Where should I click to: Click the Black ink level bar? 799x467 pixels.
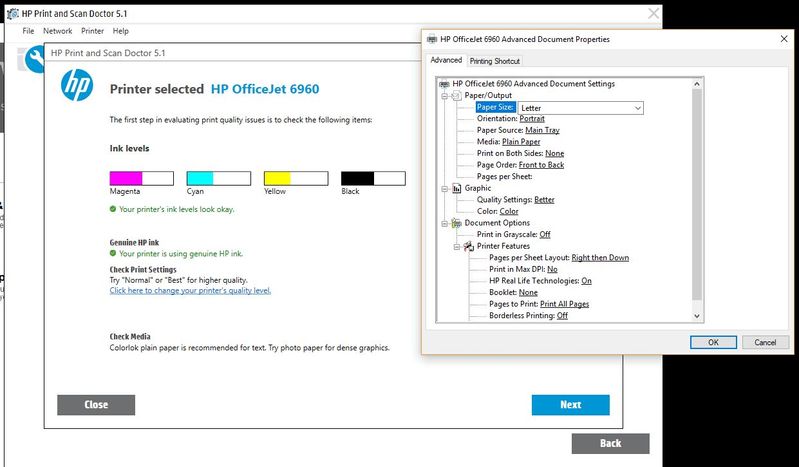374,178
